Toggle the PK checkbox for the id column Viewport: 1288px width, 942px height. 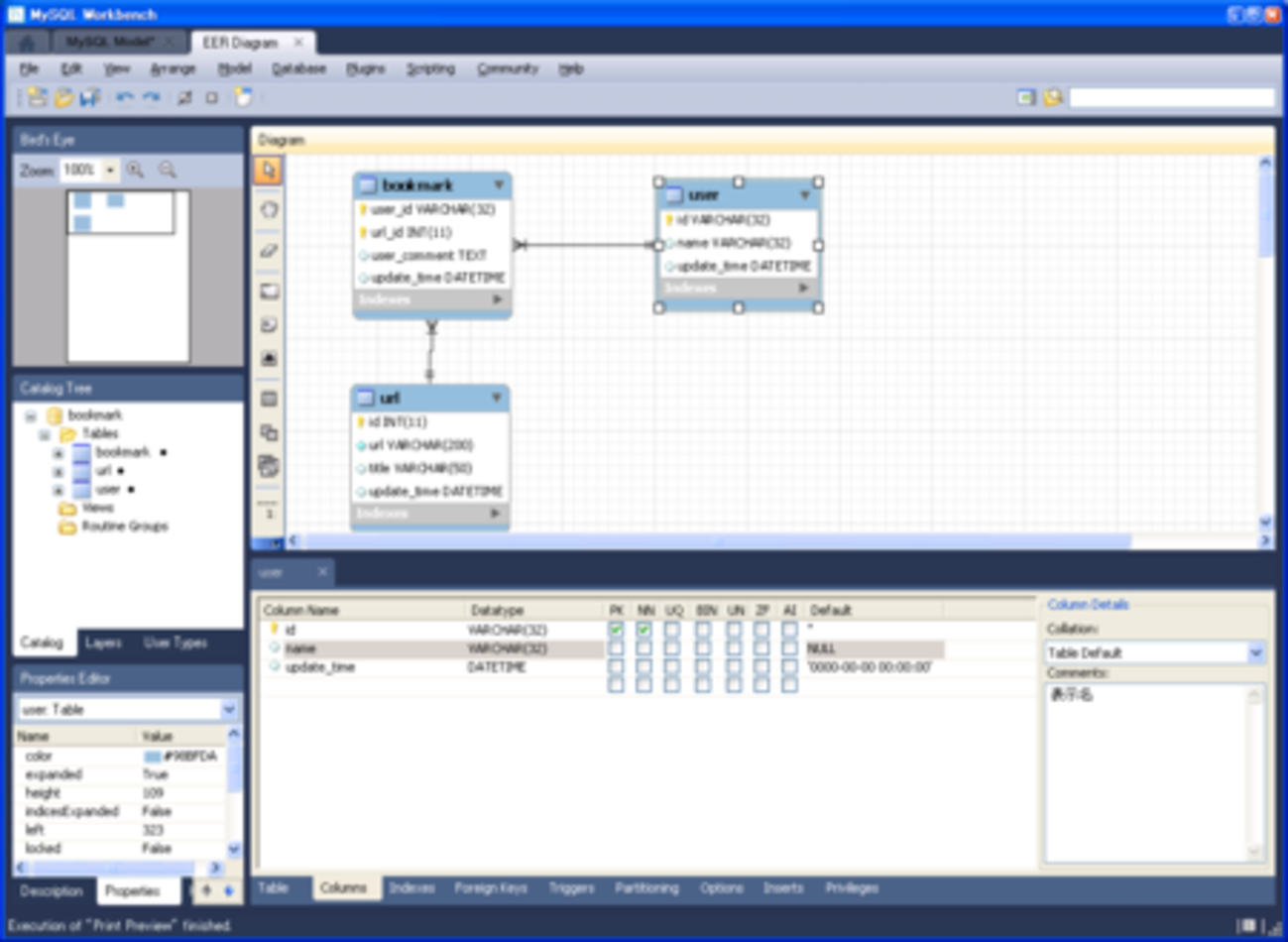pyautogui.click(x=616, y=630)
